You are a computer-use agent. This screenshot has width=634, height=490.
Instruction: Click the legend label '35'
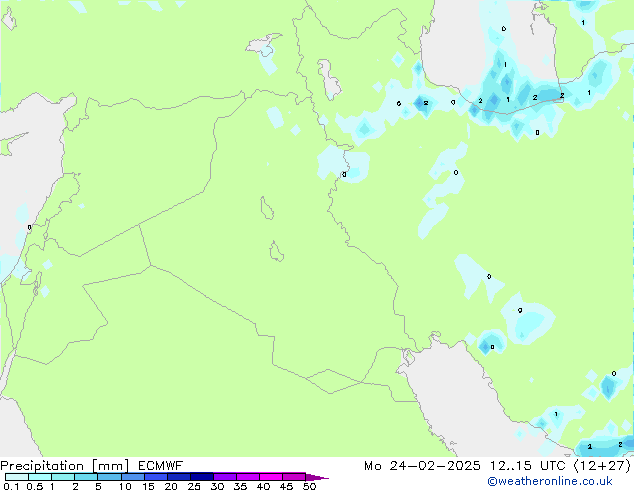click(240, 486)
